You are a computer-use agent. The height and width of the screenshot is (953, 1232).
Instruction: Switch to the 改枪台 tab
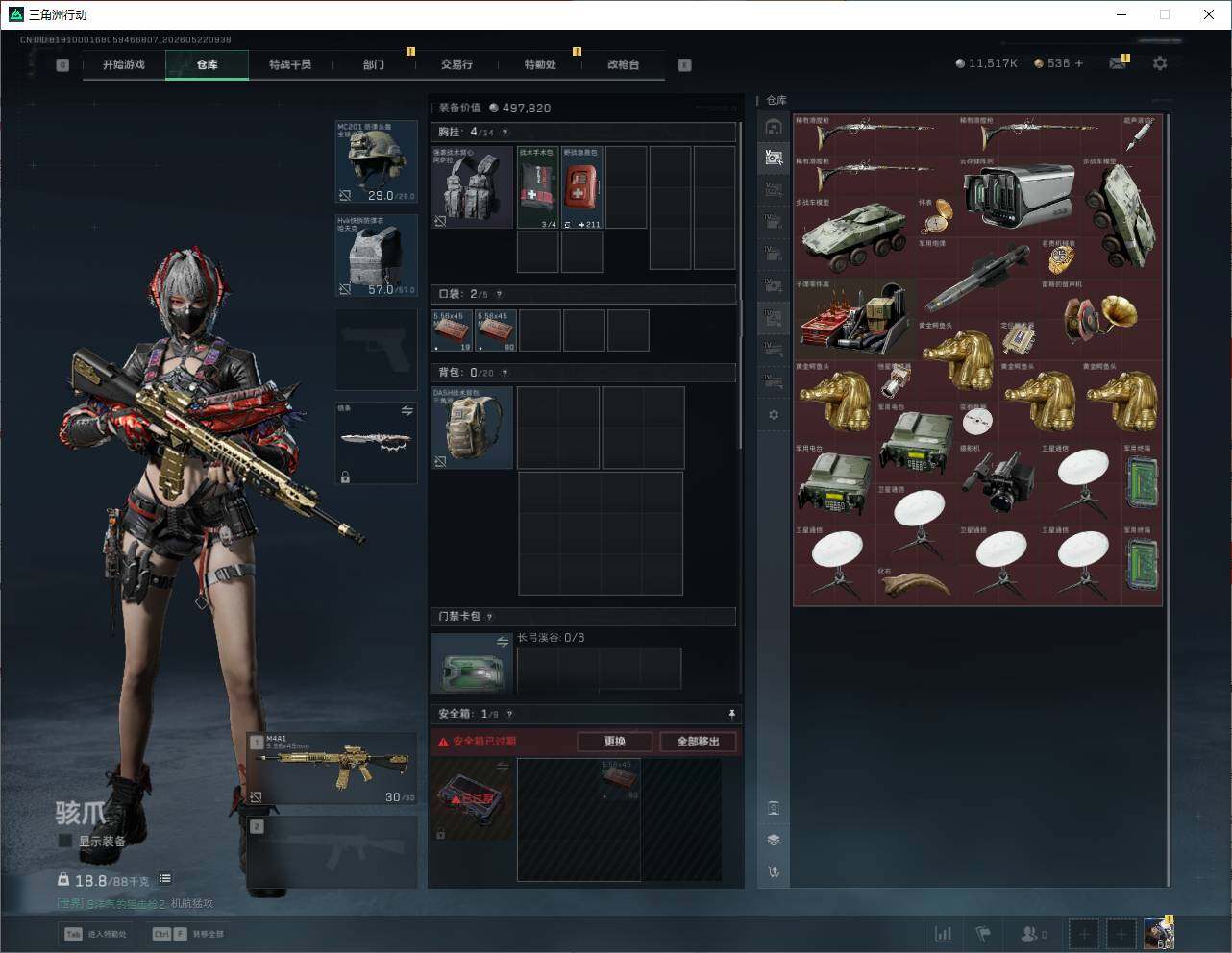click(x=623, y=64)
